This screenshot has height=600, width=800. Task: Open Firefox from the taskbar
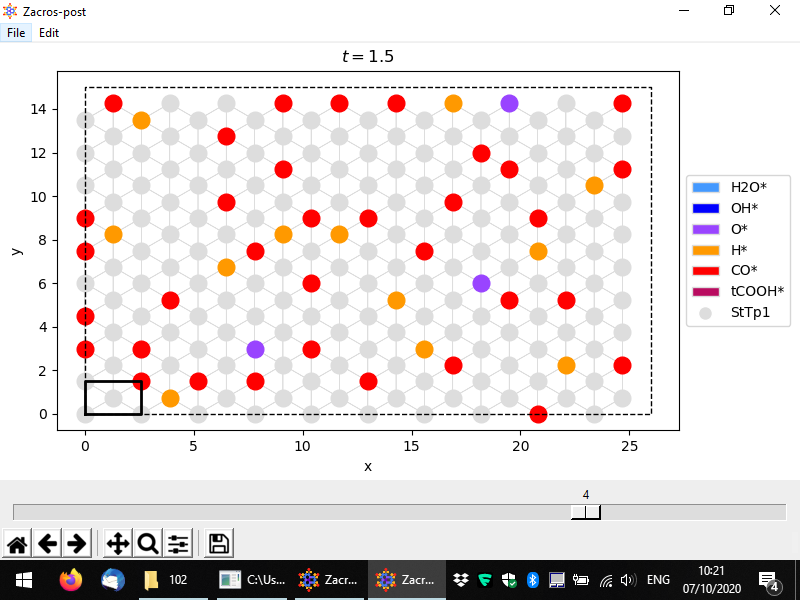click(70, 579)
